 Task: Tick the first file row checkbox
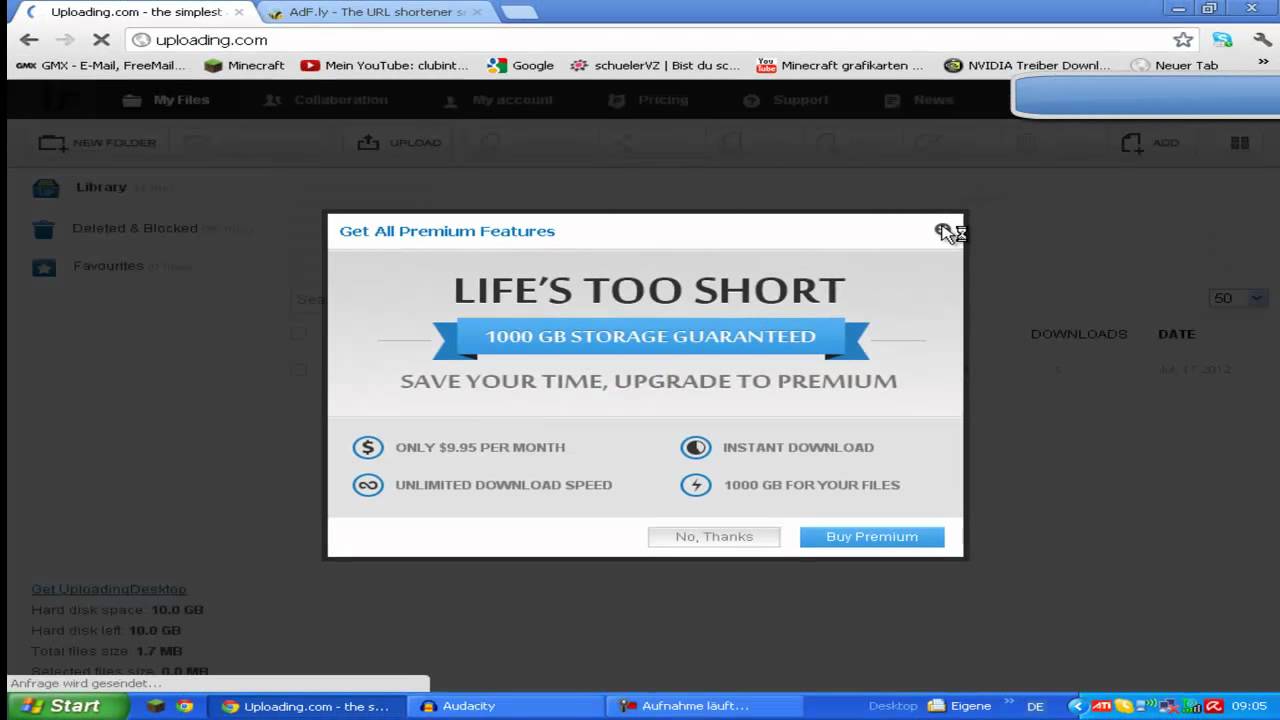[x=298, y=369]
